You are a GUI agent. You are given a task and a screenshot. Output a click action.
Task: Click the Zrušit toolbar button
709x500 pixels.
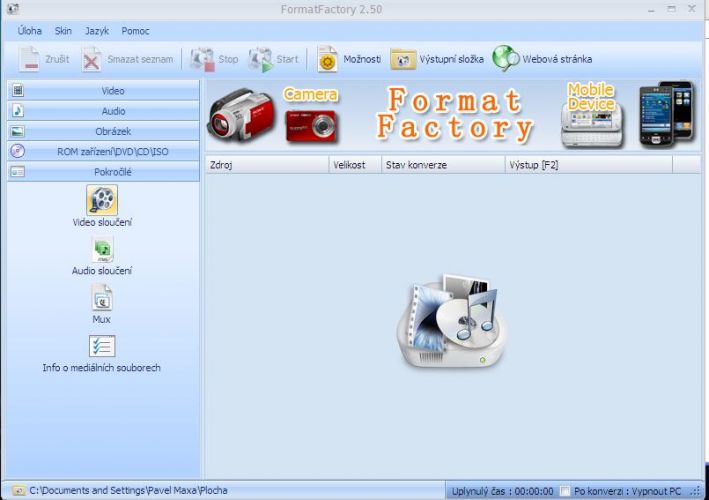tap(44, 59)
